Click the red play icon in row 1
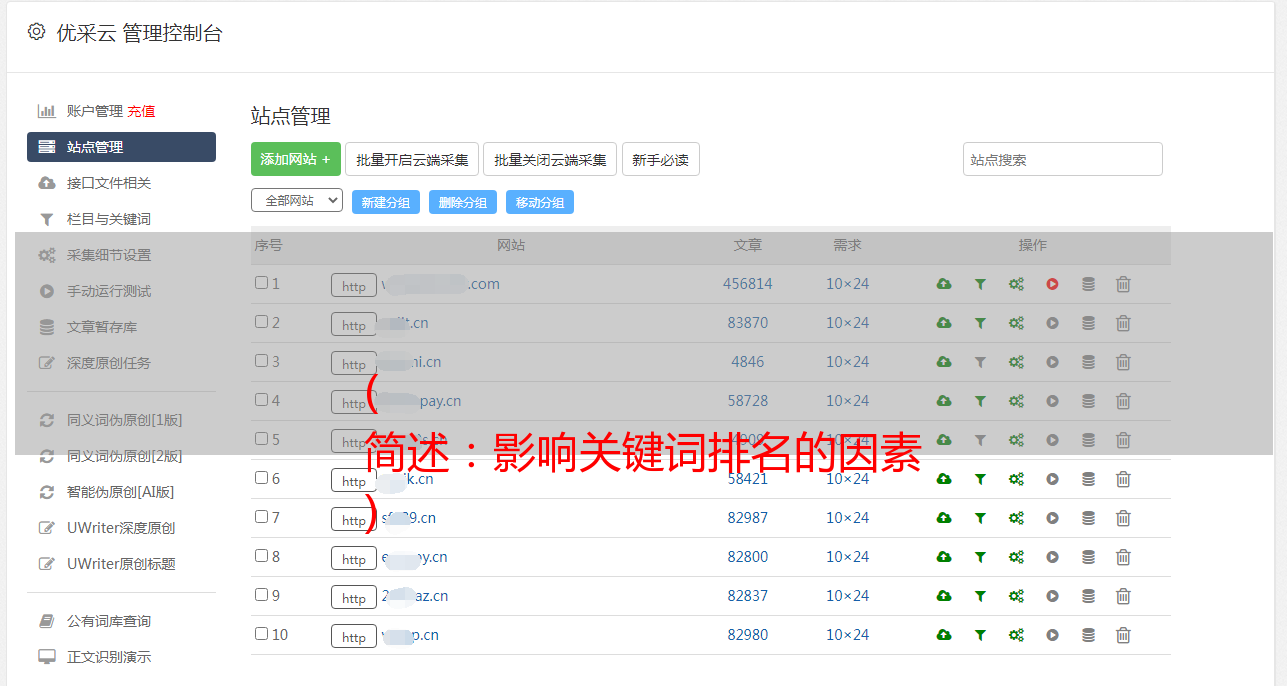The width and height of the screenshot is (1287, 686). [1052, 285]
